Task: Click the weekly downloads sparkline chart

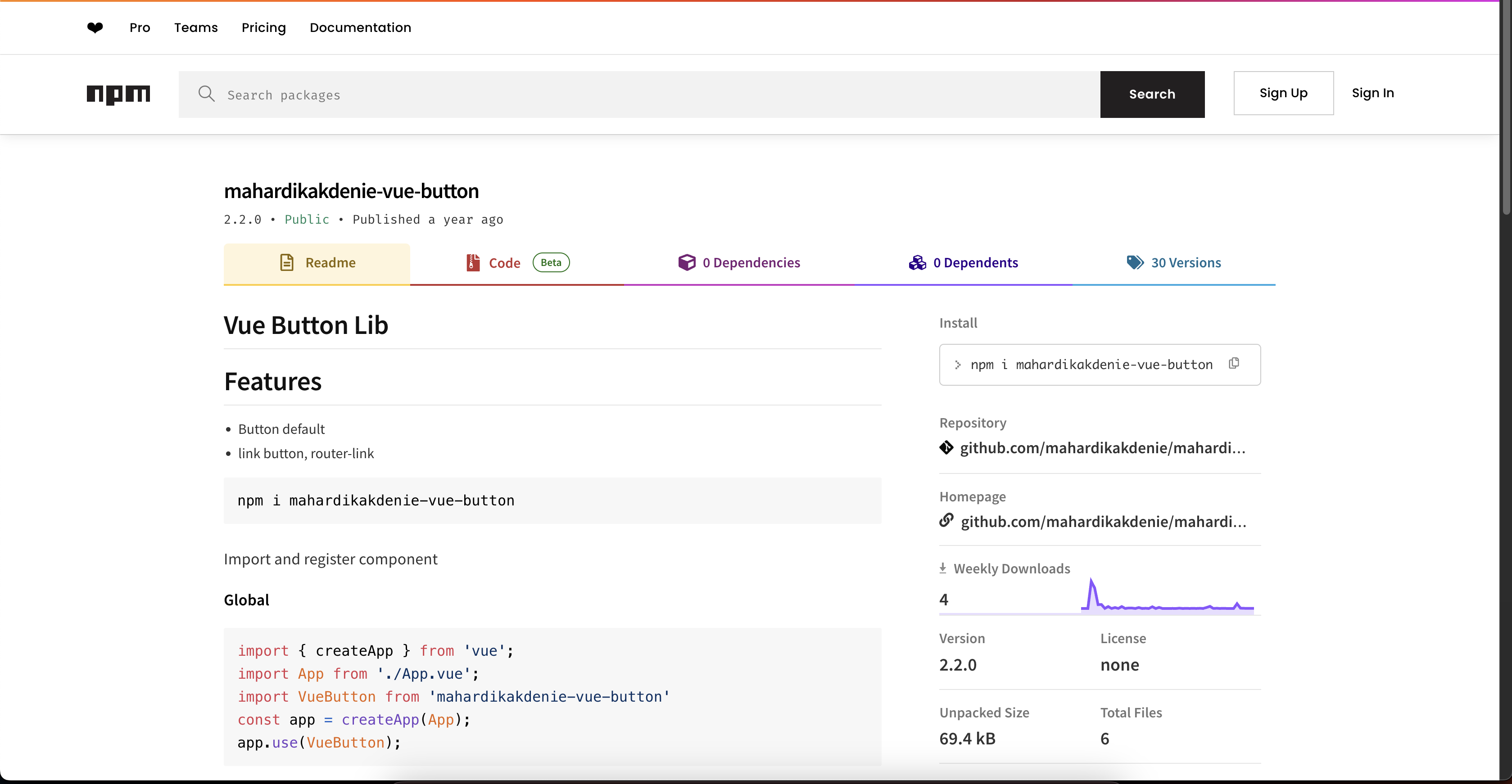Action: 1167,599
